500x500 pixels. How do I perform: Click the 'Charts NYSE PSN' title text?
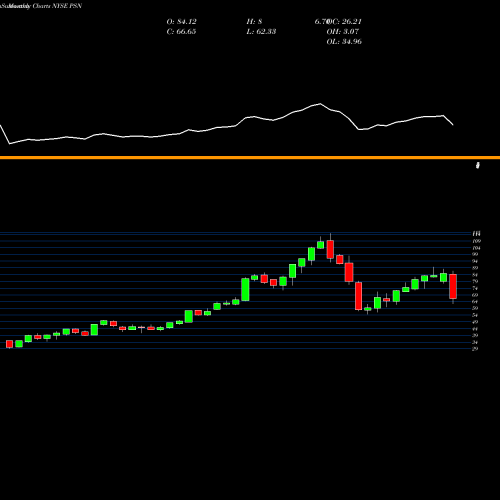[57, 6]
